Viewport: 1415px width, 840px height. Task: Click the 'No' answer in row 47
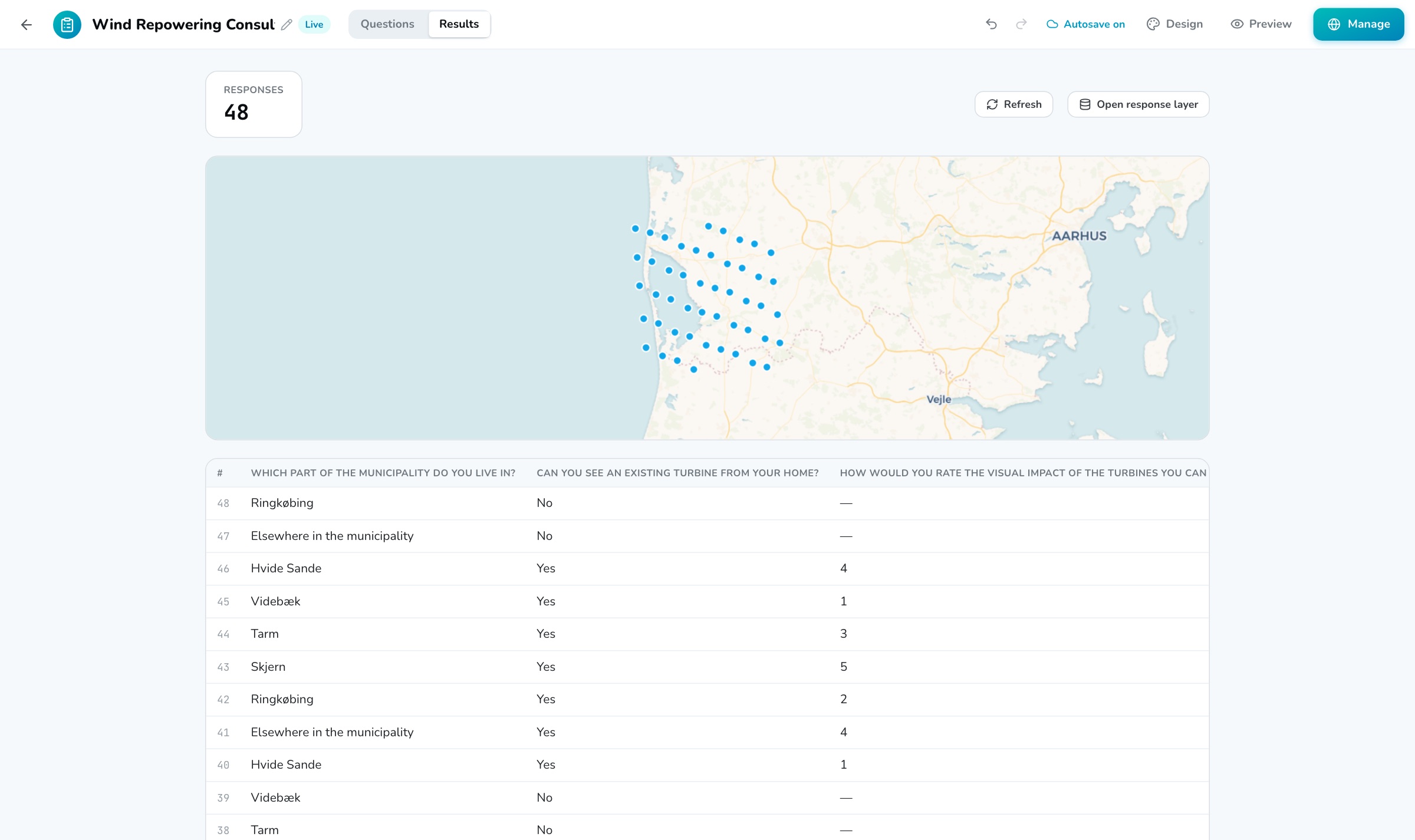(x=544, y=536)
